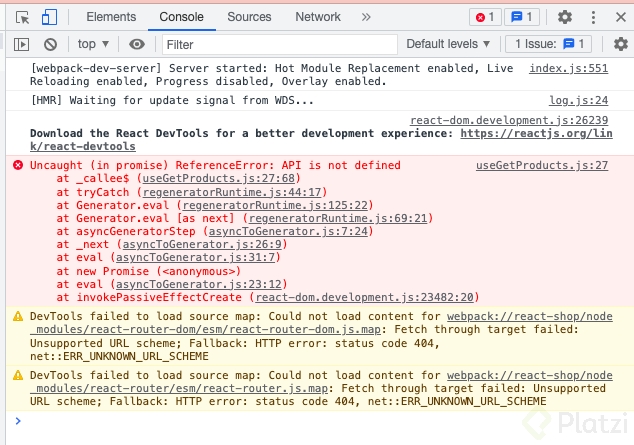Image resolution: width=634 pixels, height=445 pixels.
Task: Open regeneratorRuntime.js:44:17 stack link
Action: point(232,192)
